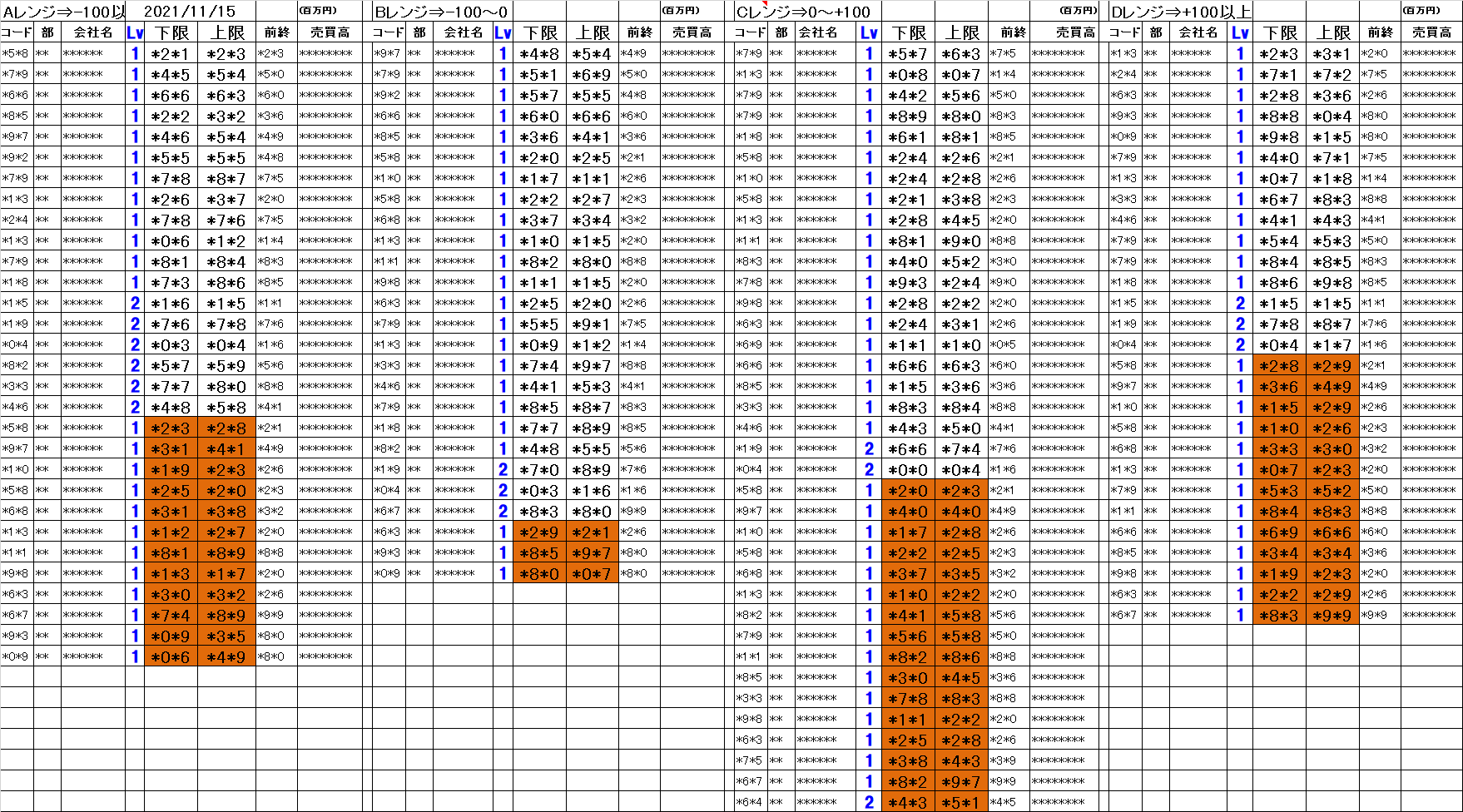1463x812 pixels.
Task: Click orange Dレンジ 下限 cell *6*9
Action: tap(1280, 532)
